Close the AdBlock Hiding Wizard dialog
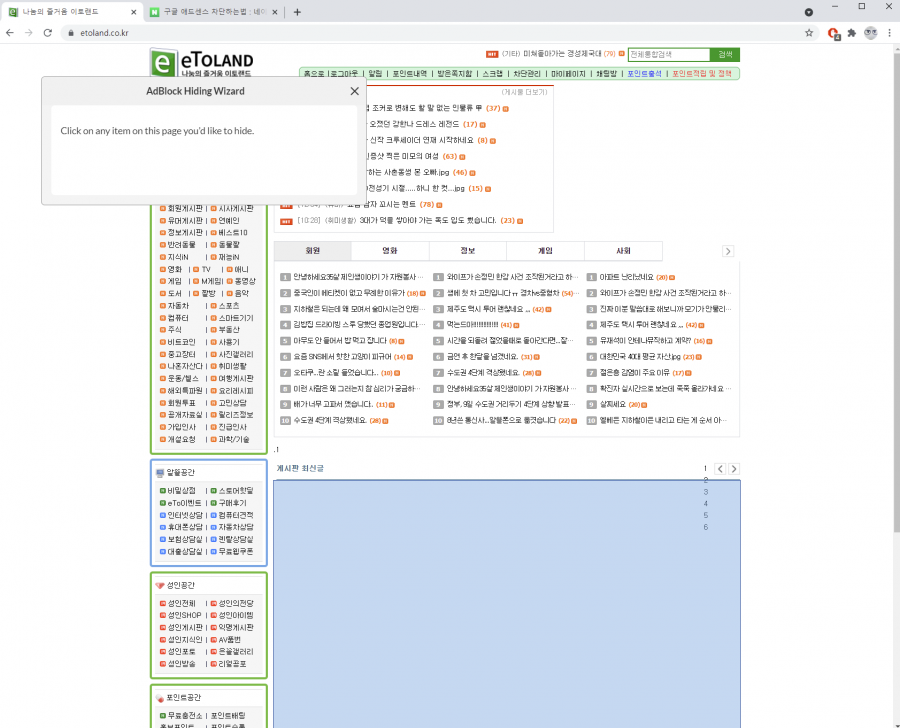Image resolution: width=900 pixels, height=728 pixels. tap(355, 91)
